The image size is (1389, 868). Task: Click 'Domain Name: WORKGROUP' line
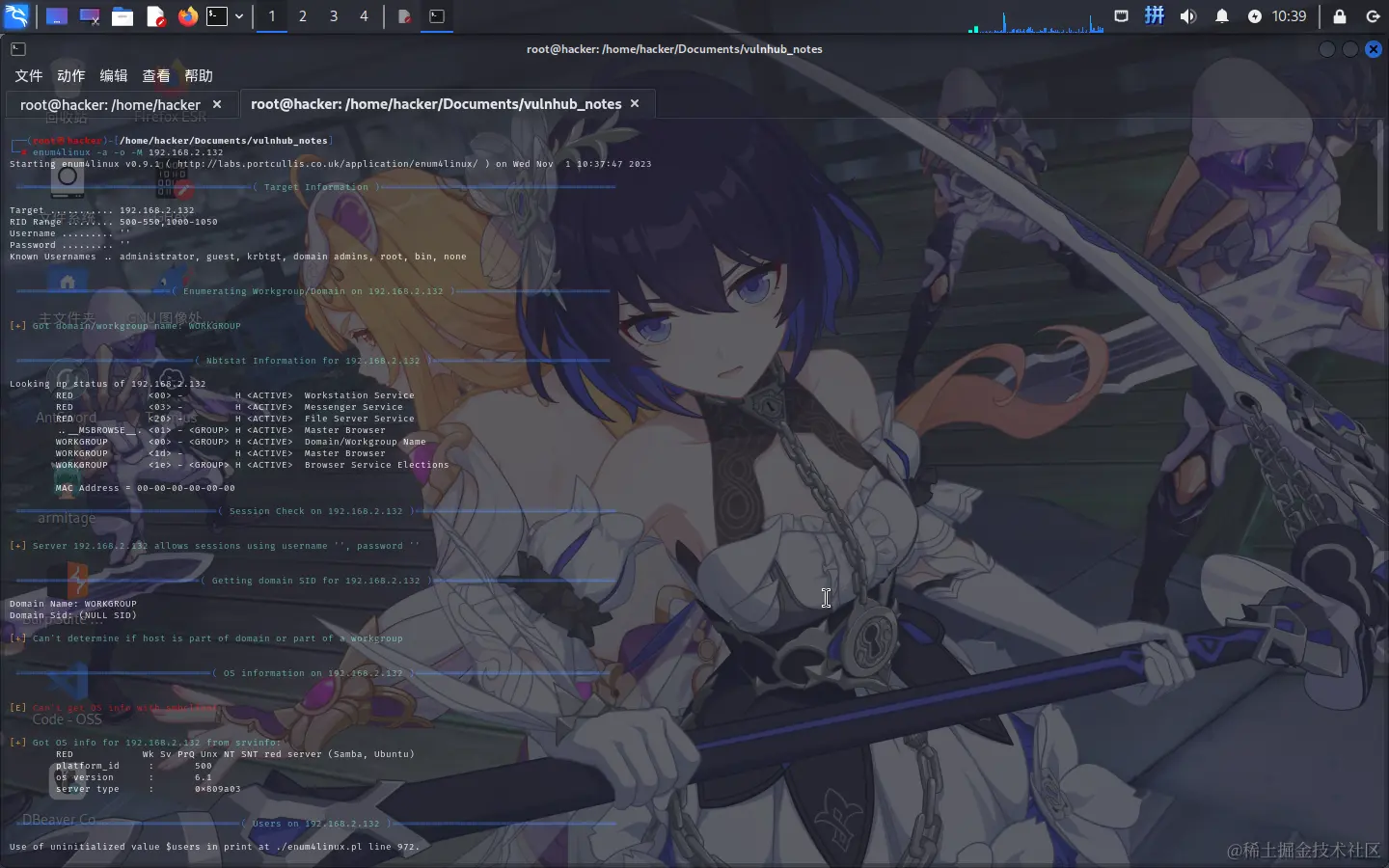coord(73,604)
